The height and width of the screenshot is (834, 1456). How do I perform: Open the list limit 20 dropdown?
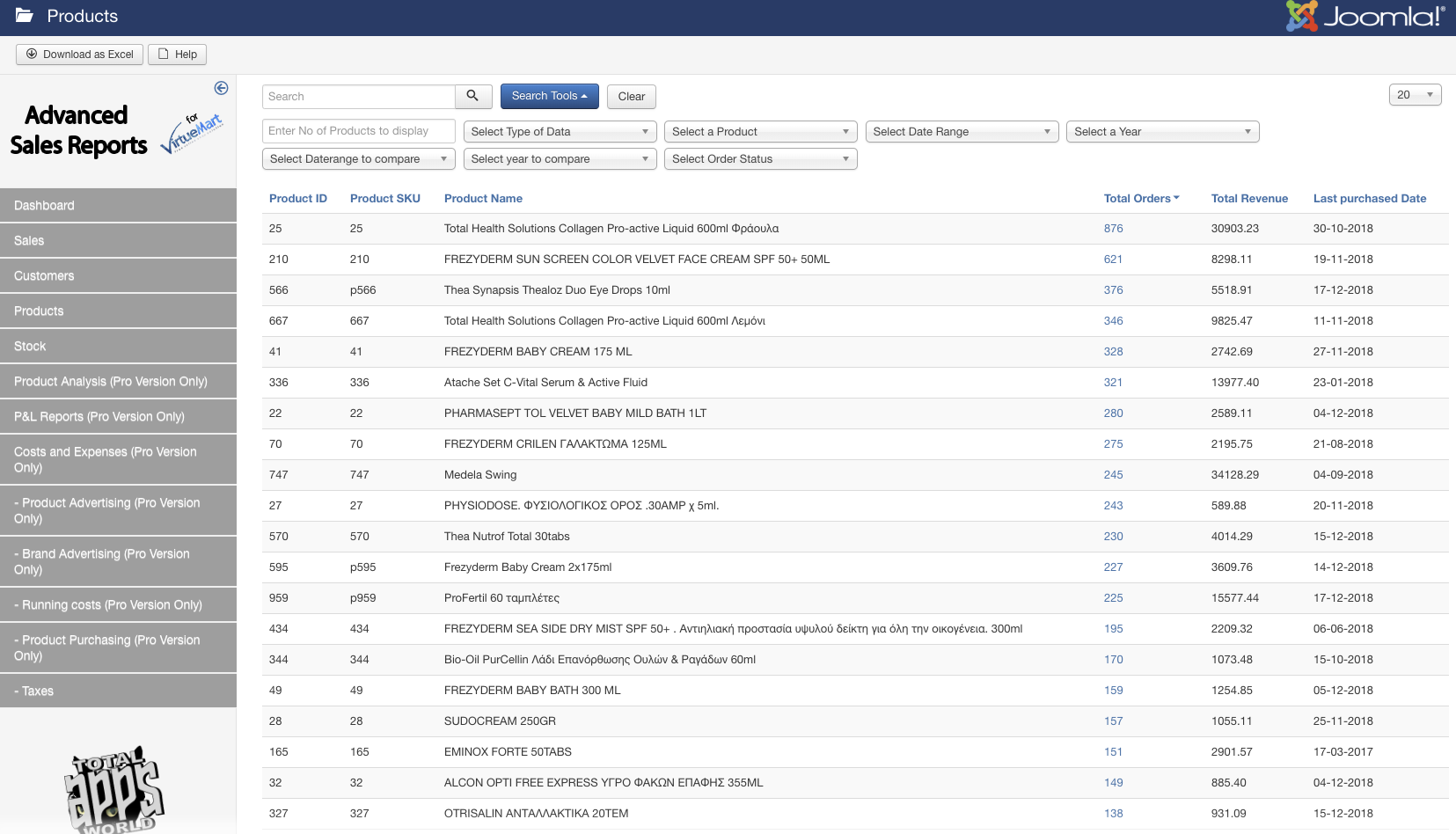pos(1415,95)
